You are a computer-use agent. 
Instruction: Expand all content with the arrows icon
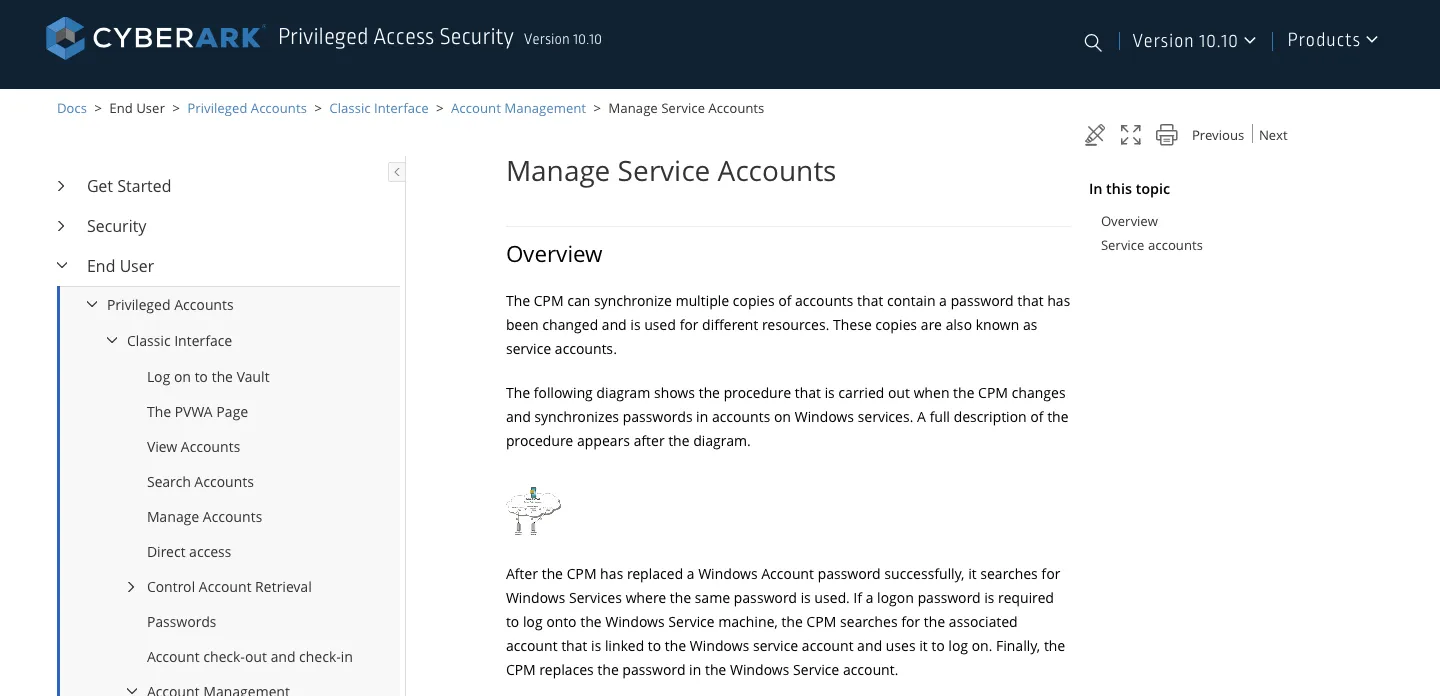click(1131, 135)
